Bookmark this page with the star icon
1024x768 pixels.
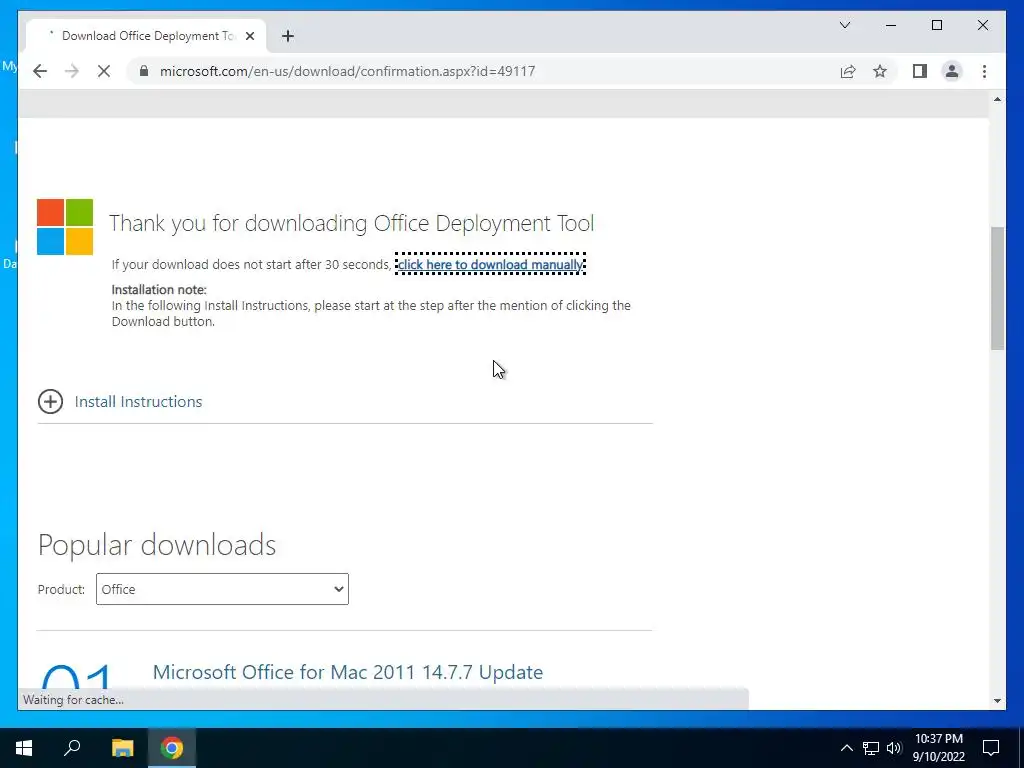880,71
